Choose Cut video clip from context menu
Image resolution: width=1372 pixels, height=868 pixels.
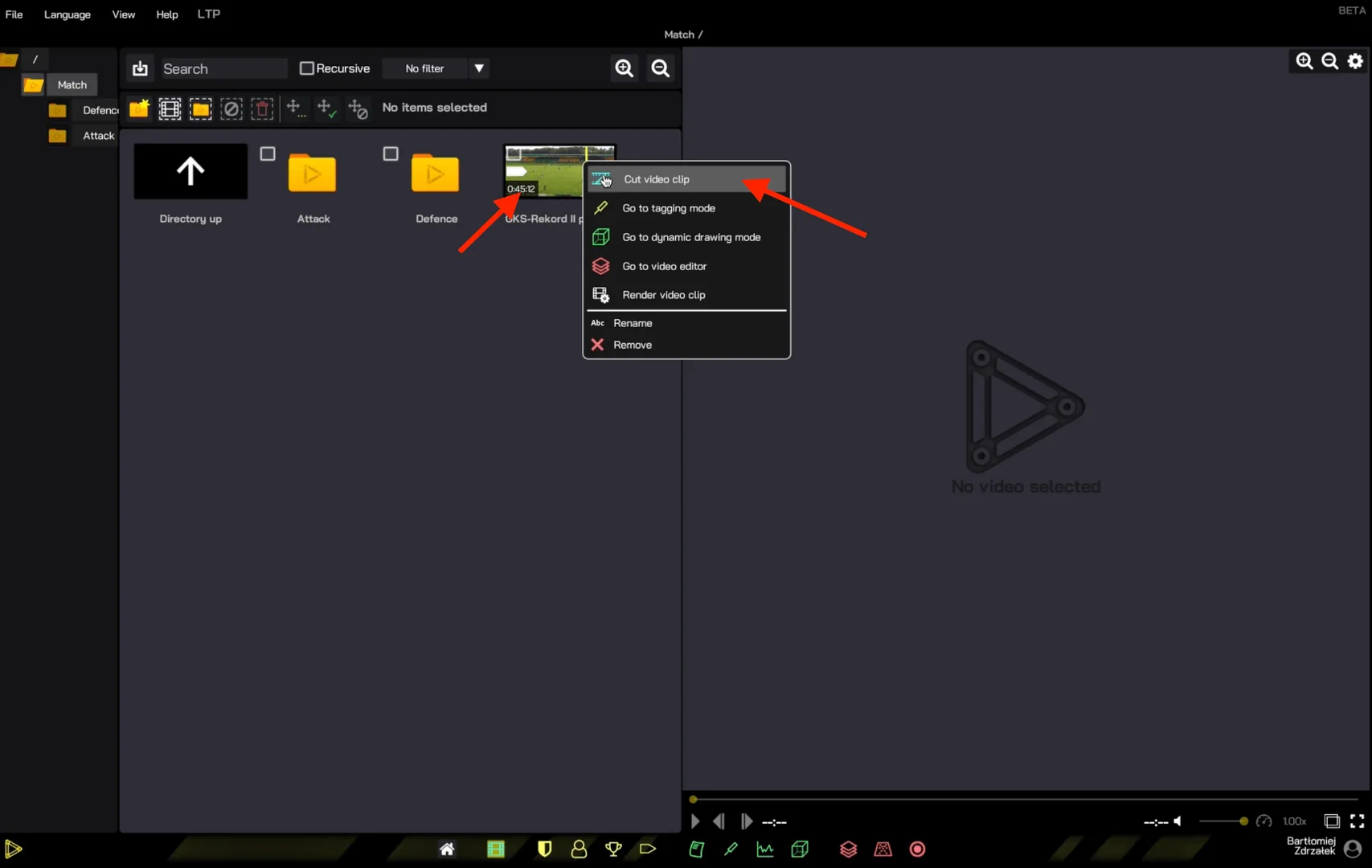657,179
